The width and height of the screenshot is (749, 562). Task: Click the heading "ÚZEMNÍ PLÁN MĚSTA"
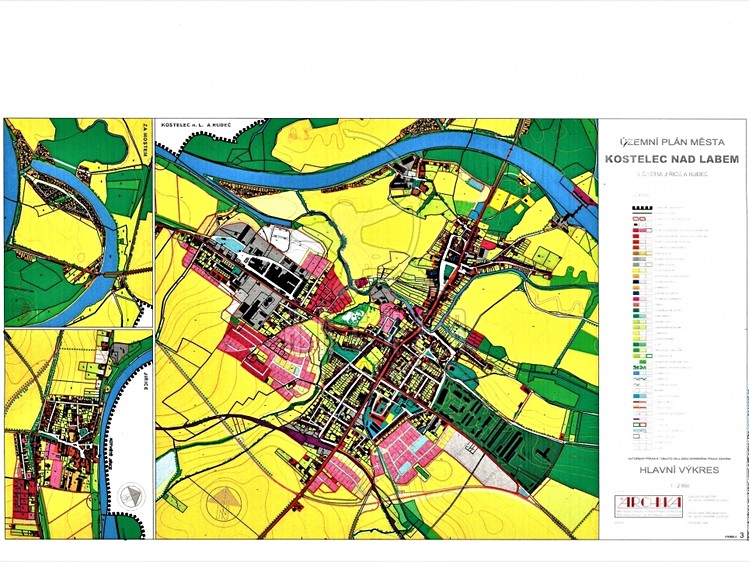pyautogui.click(x=672, y=142)
